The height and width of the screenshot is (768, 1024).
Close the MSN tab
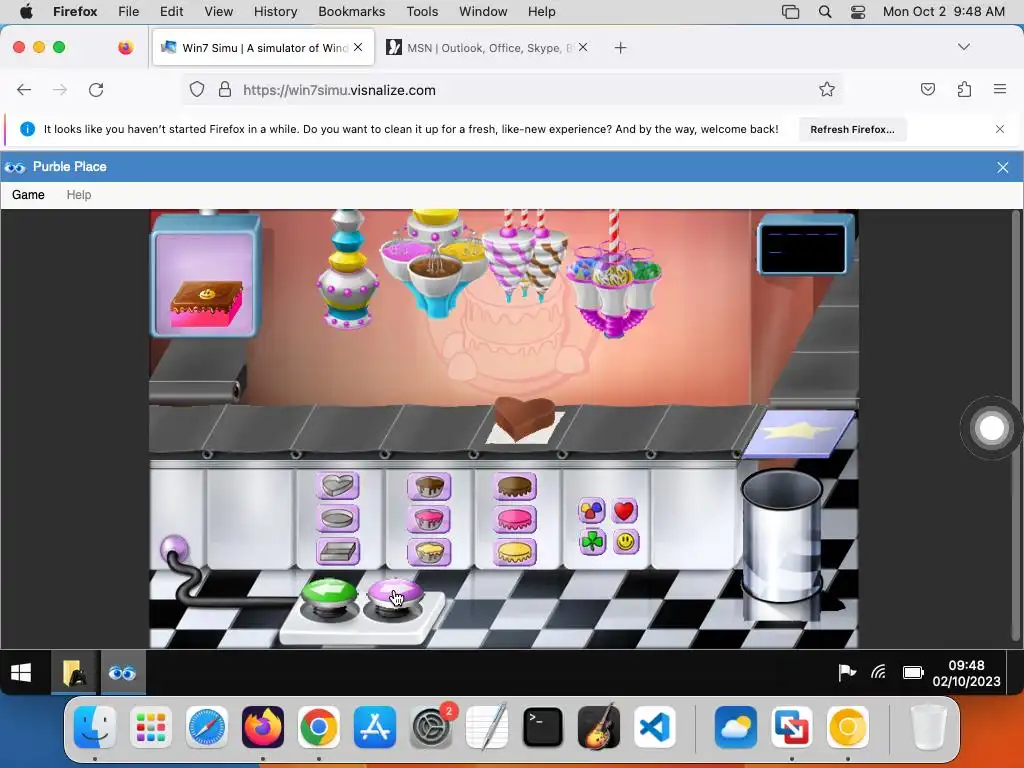pos(583,47)
